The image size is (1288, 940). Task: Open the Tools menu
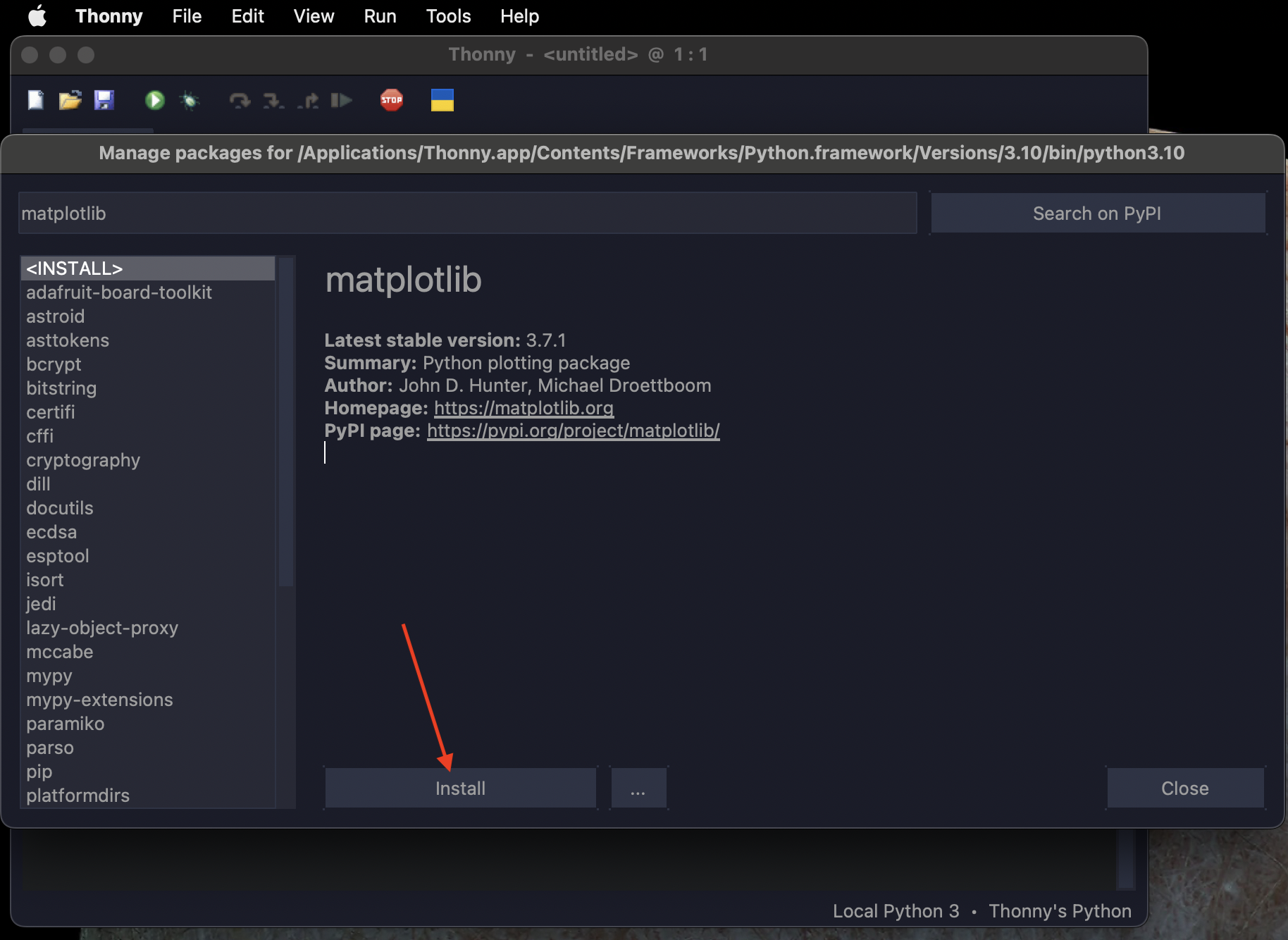click(447, 16)
